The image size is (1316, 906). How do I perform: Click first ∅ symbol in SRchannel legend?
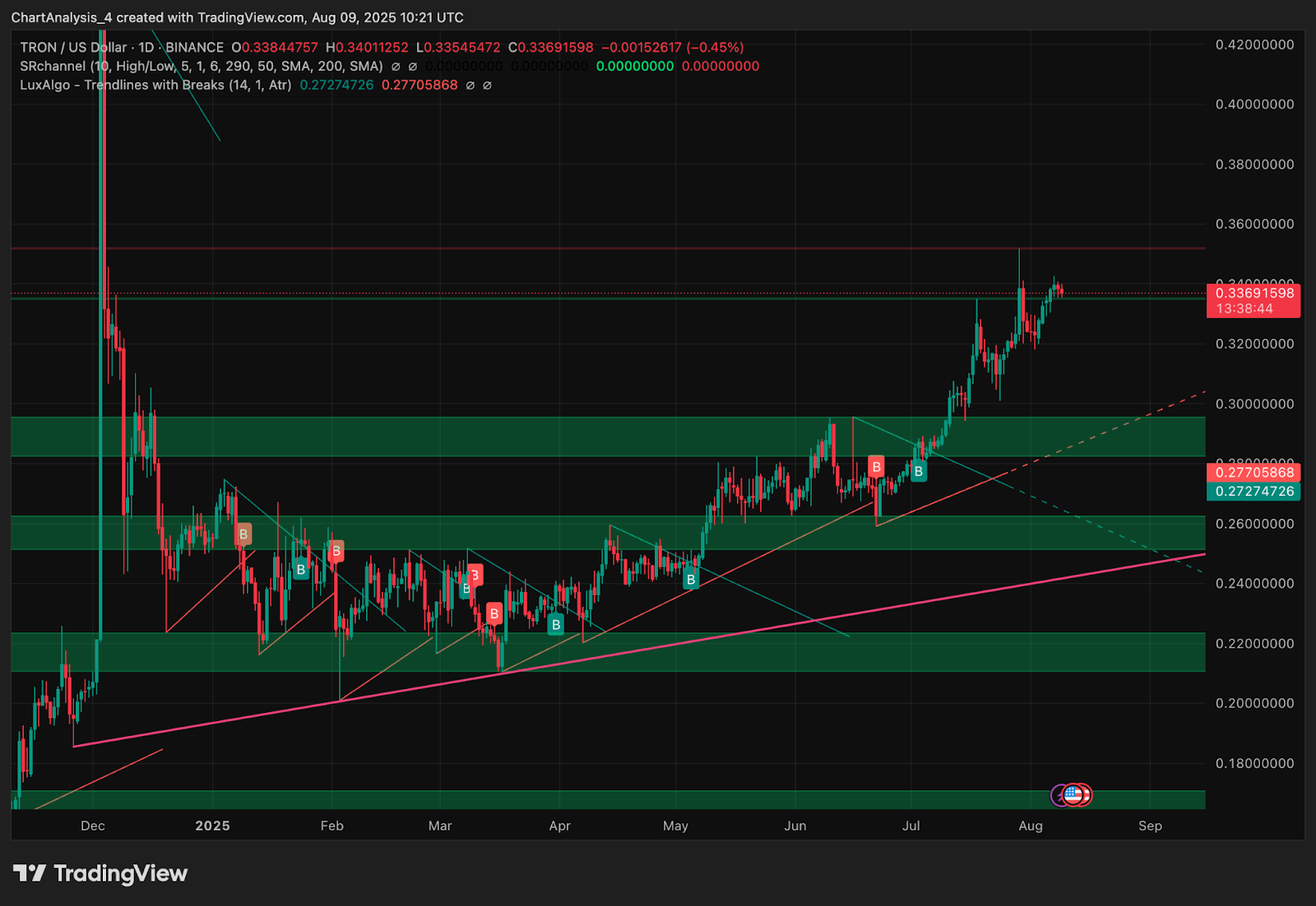tap(396, 67)
